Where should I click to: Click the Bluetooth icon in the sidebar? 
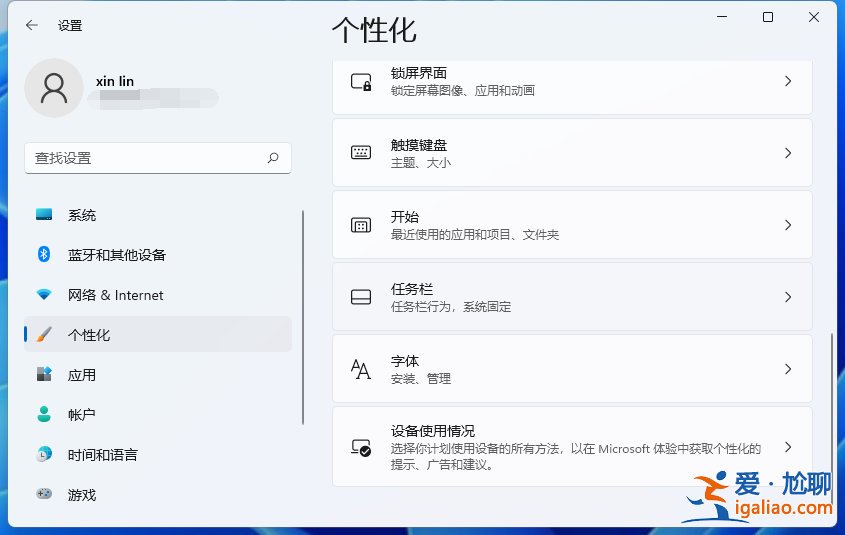44,254
